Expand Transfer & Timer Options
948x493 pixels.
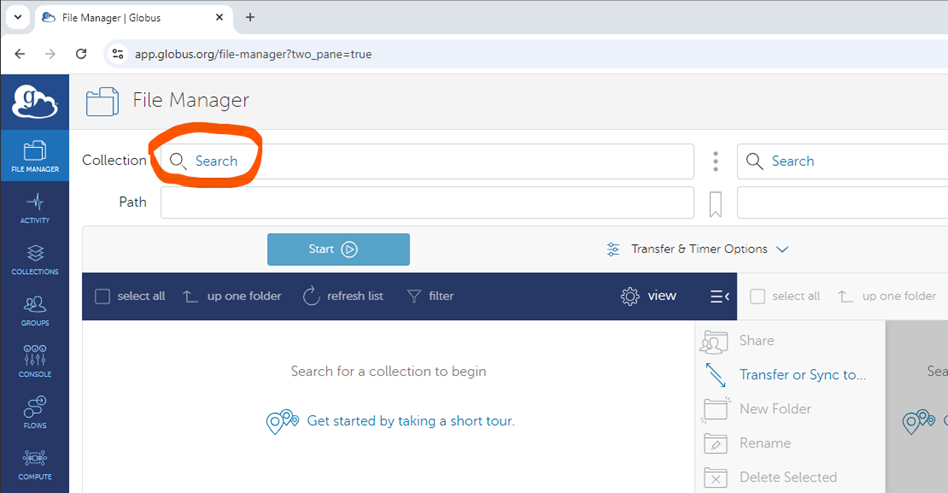tap(698, 249)
